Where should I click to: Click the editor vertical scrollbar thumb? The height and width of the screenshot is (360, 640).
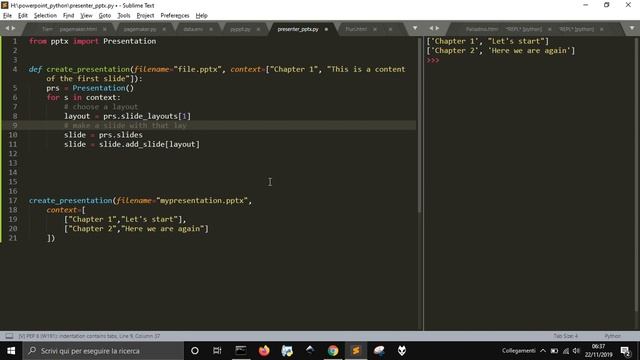click(x=420, y=124)
